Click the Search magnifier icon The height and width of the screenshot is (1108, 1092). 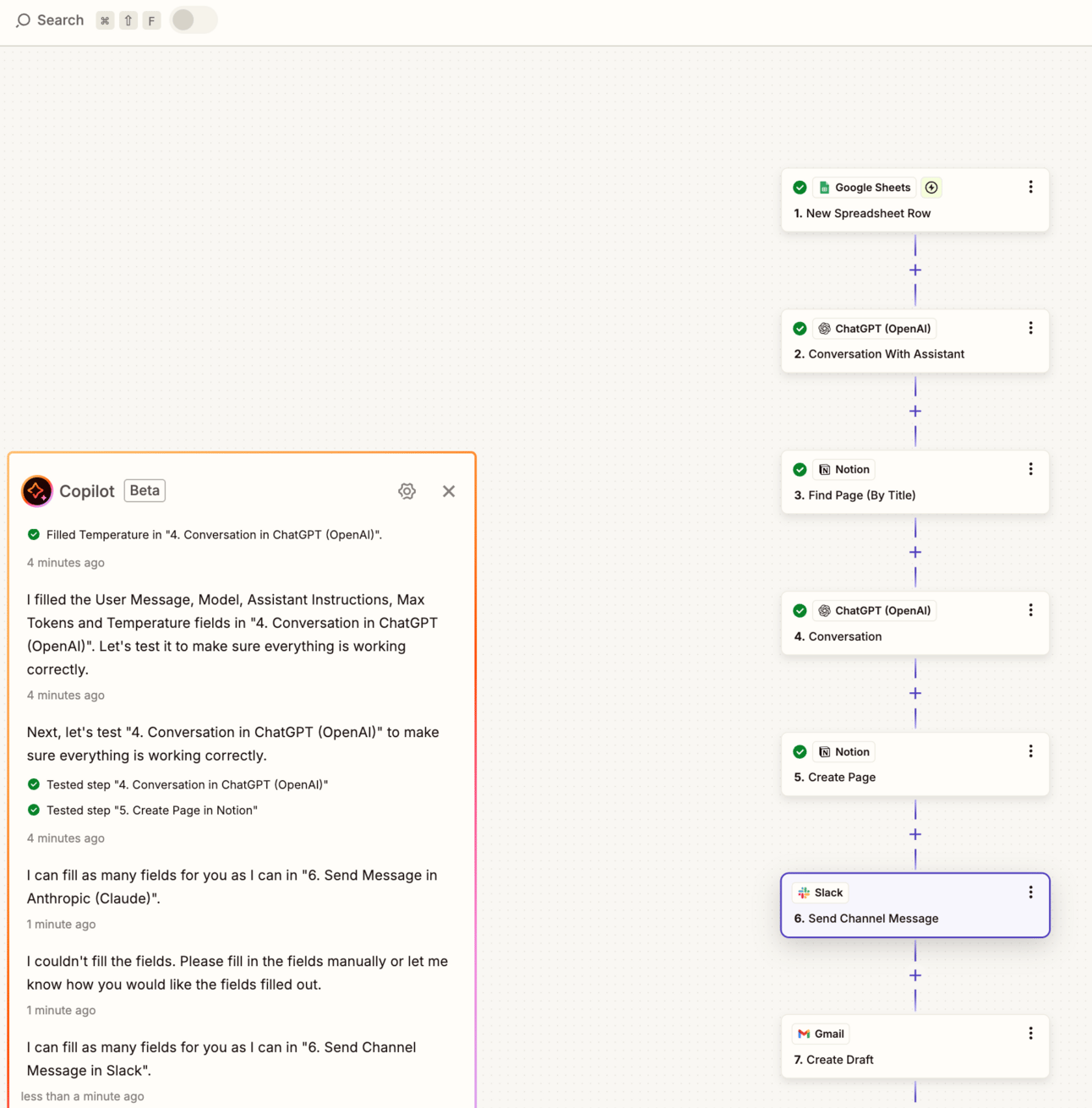pos(23,20)
